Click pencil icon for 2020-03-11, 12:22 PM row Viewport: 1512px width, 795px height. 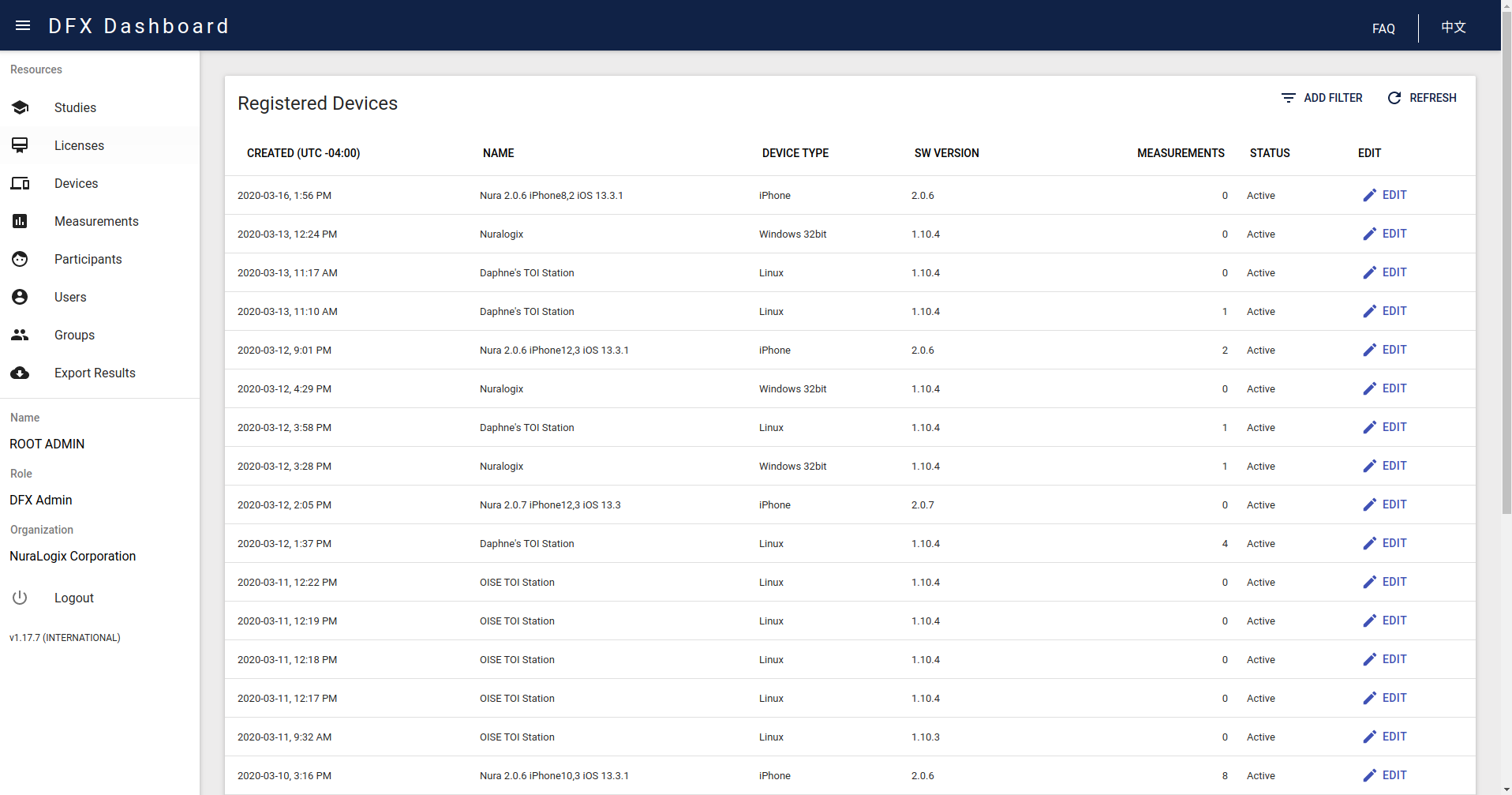(1370, 582)
